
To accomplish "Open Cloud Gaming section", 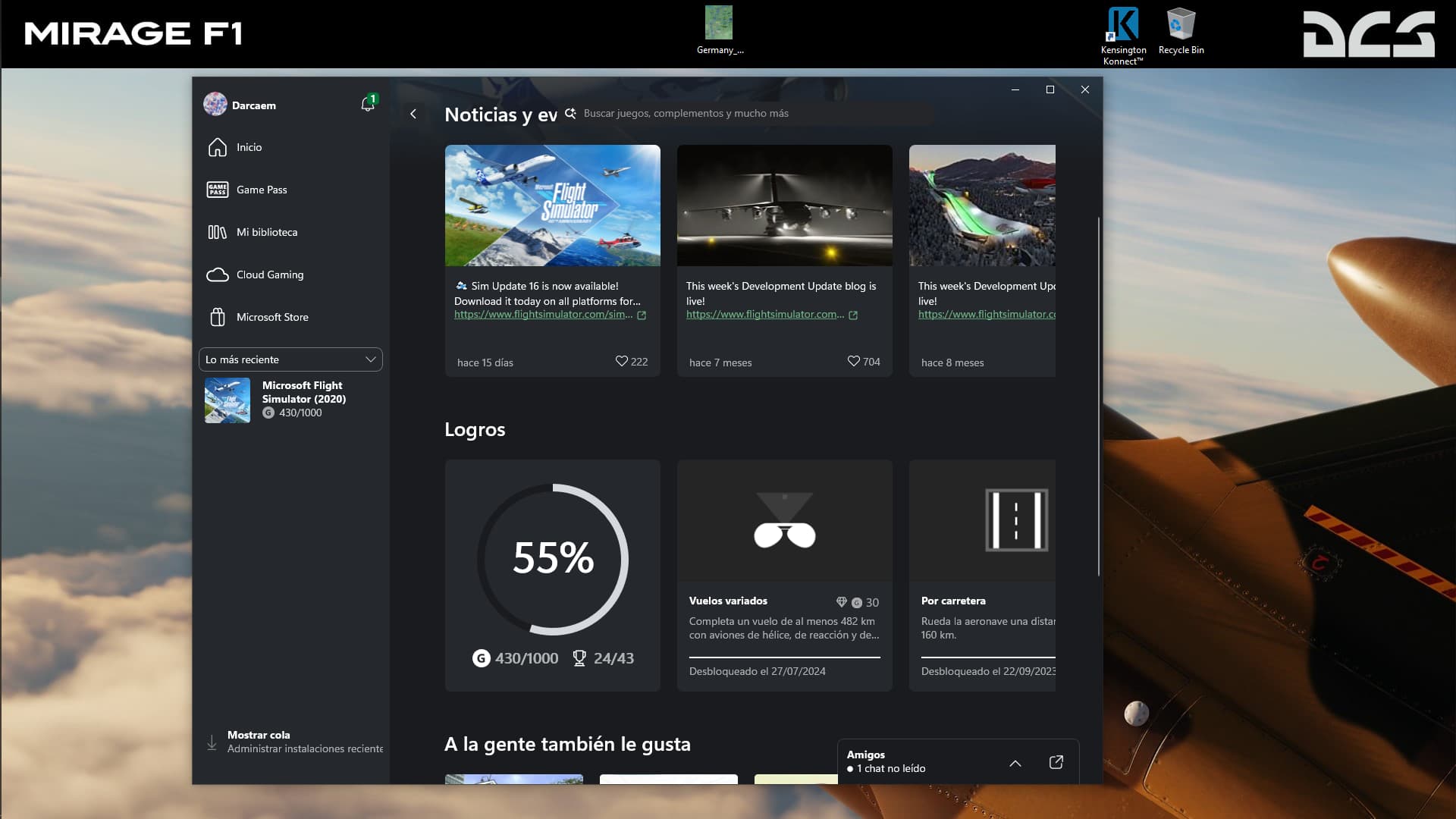I will pyautogui.click(x=269, y=275).
